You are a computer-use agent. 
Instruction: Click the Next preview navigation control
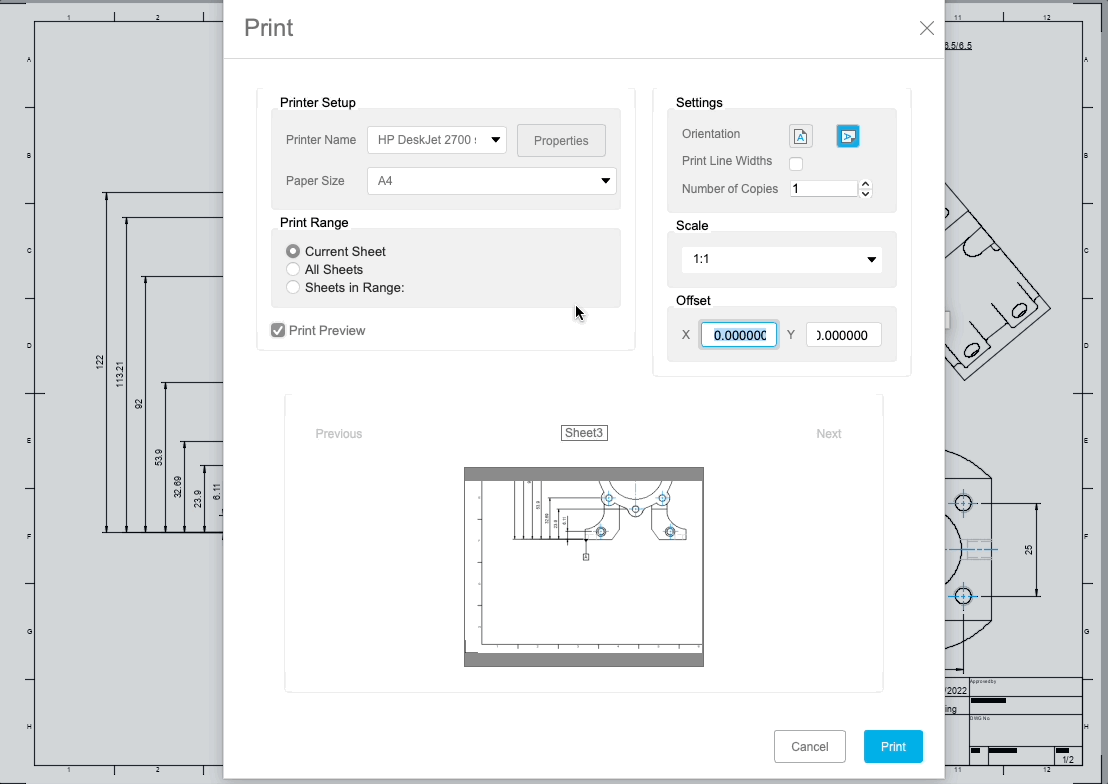point(828,433)
